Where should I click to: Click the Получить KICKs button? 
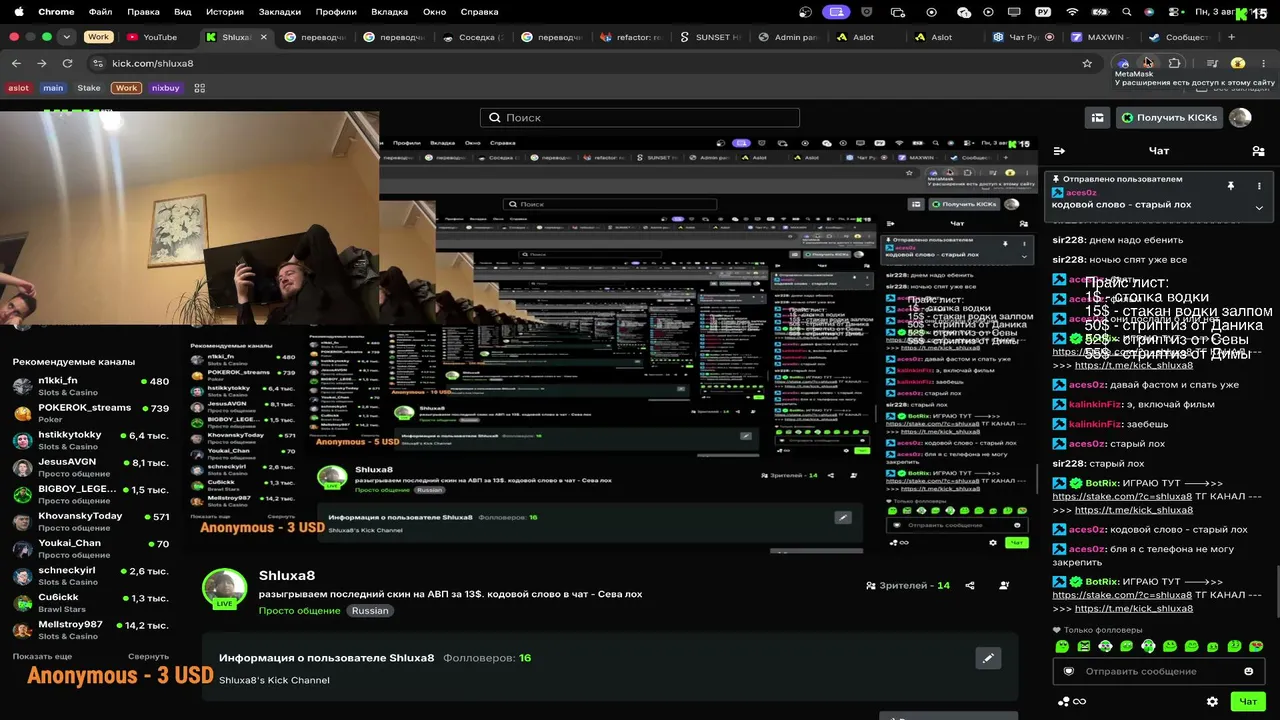point(1170,118)
